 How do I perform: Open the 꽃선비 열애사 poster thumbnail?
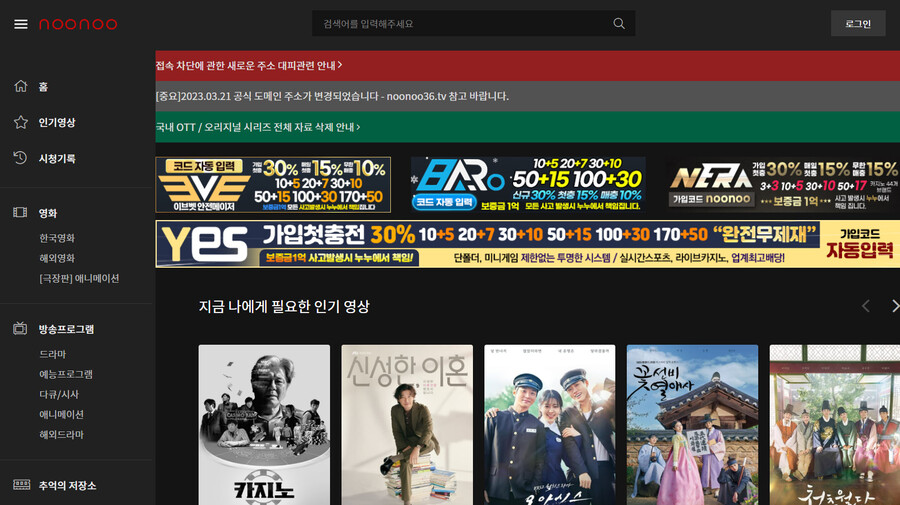point(692,425)
